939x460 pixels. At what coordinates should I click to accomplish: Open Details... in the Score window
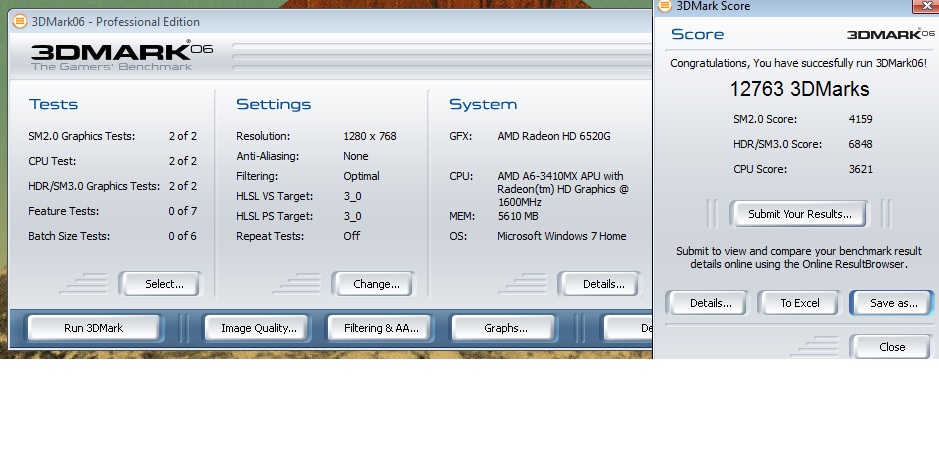point(707,303)
